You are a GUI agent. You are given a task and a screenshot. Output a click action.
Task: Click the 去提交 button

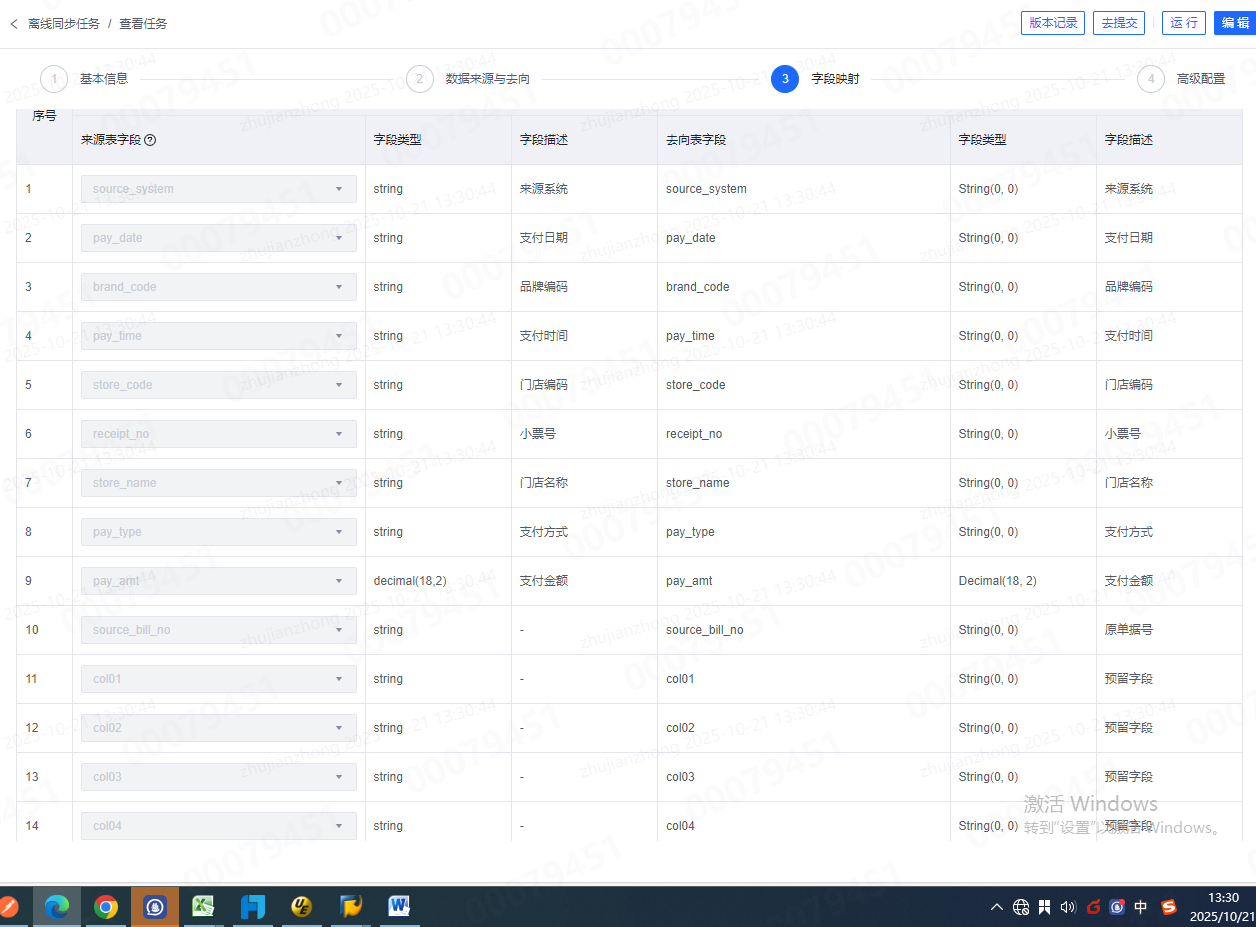1119,23
